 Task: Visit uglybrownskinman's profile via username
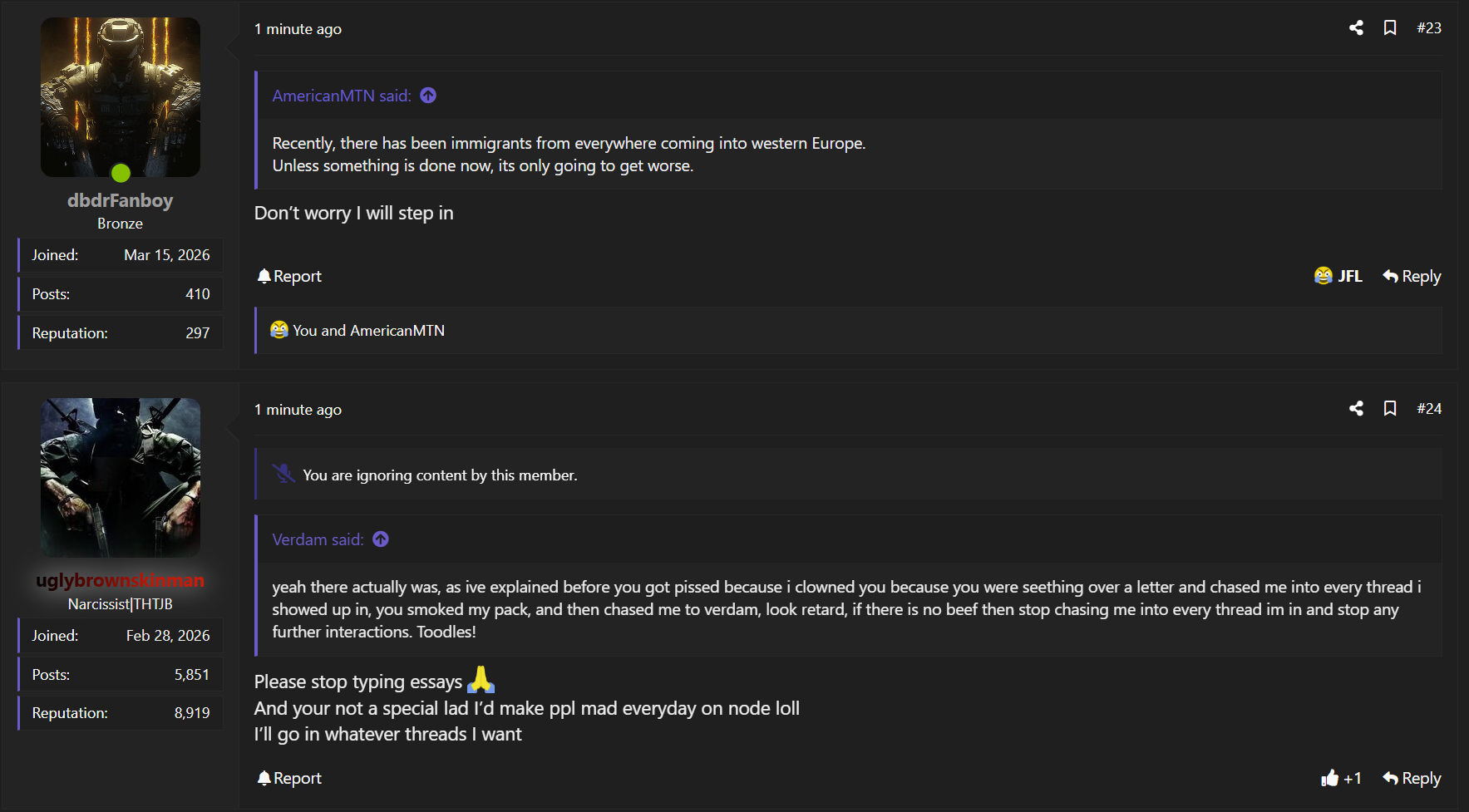[121, 580]
